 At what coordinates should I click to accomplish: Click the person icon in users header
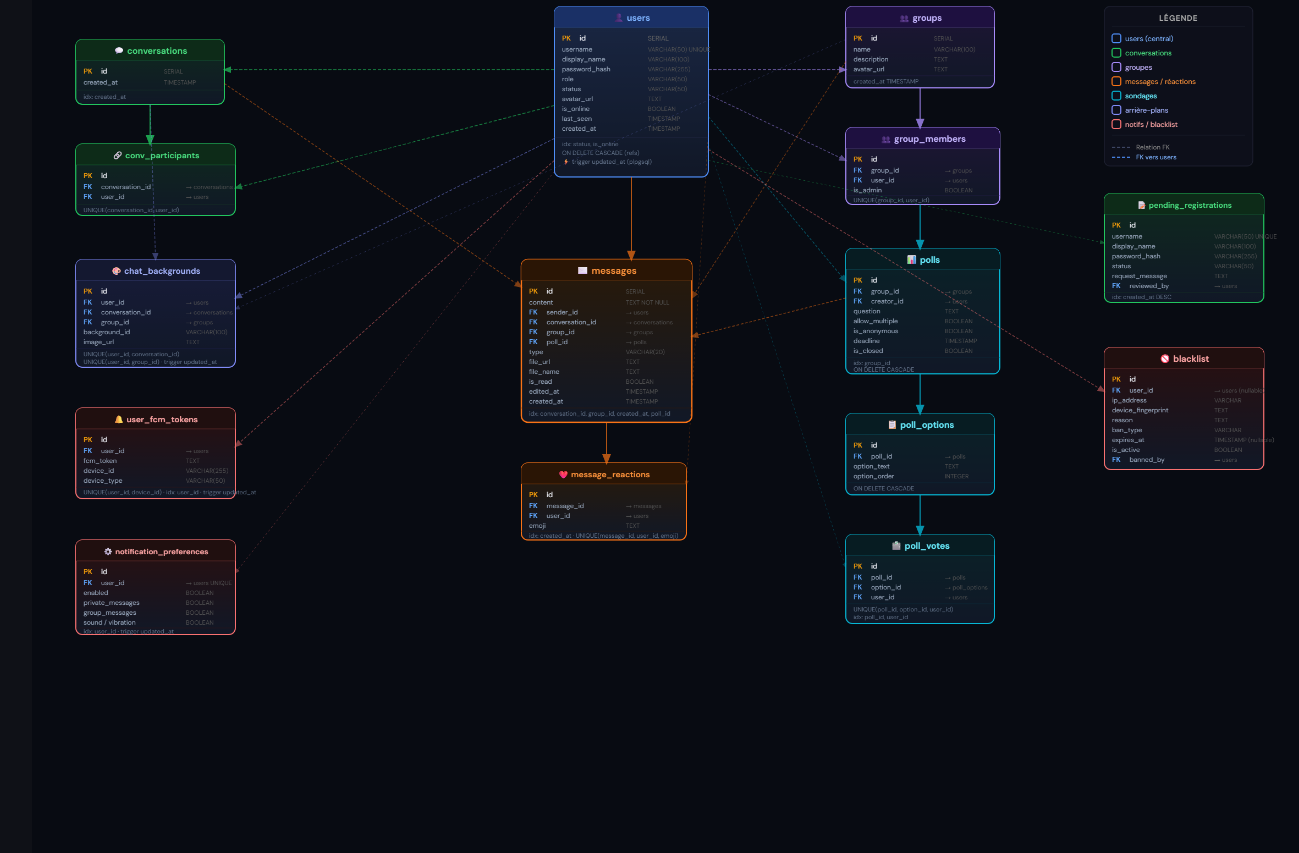(x=619, y=18)
